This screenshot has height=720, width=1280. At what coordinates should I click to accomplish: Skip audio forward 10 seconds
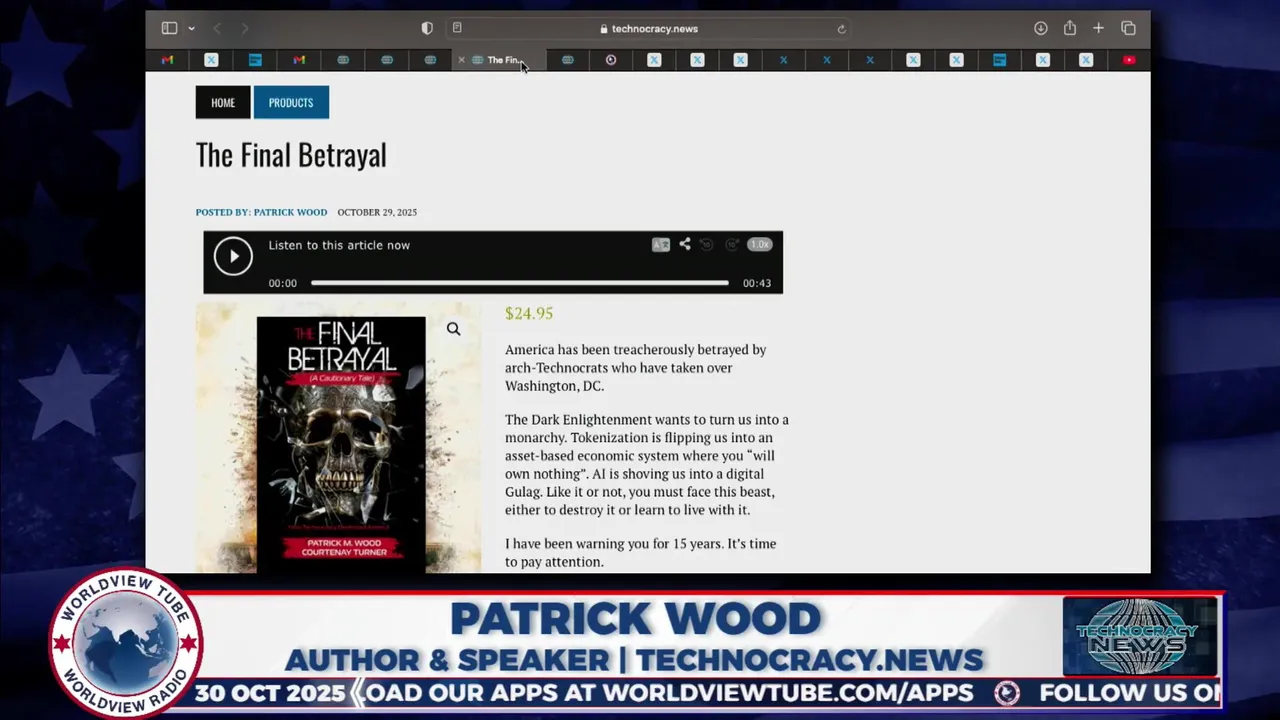(732, 244)
